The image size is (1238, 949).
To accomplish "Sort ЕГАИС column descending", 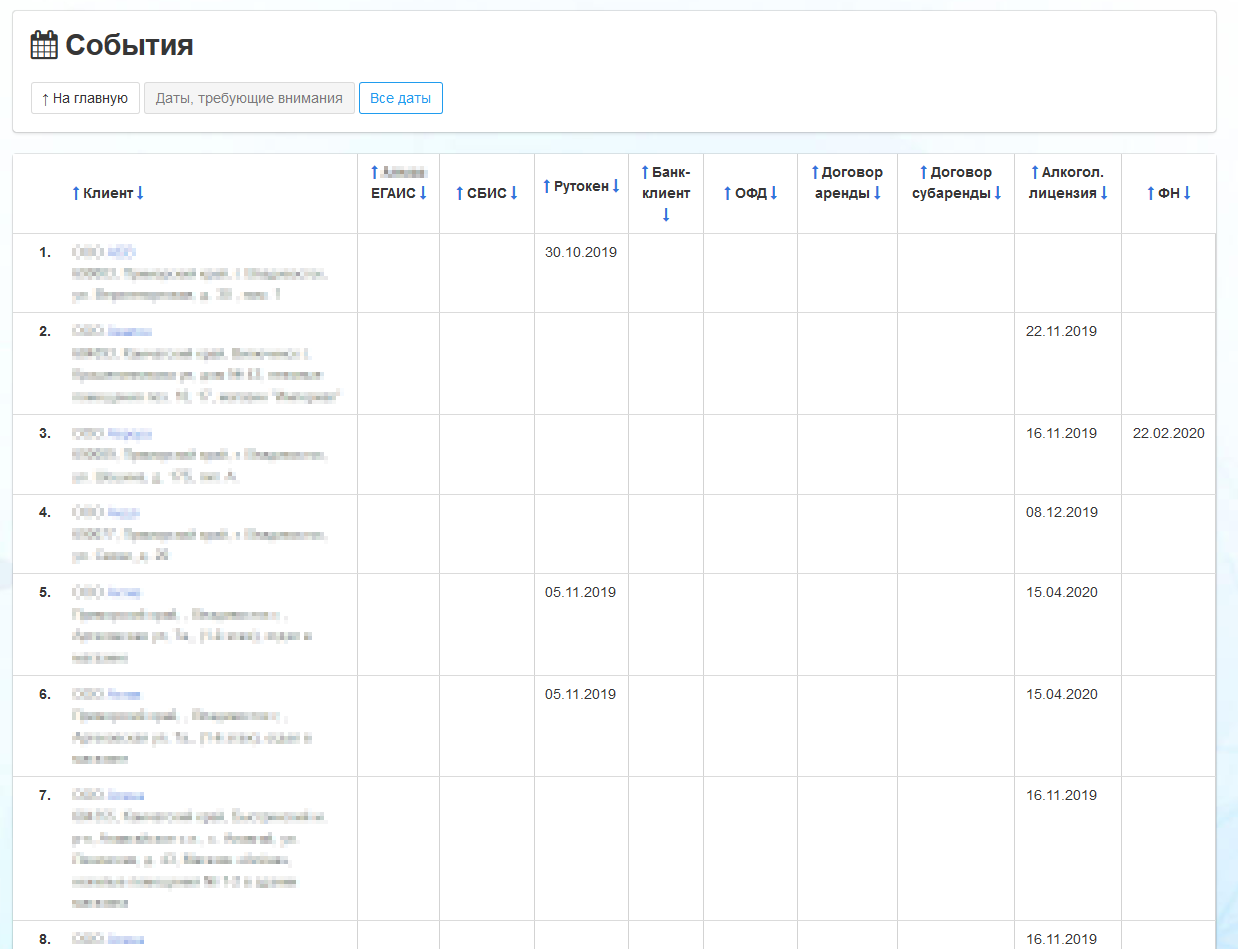I will click(x=423, y=193).
